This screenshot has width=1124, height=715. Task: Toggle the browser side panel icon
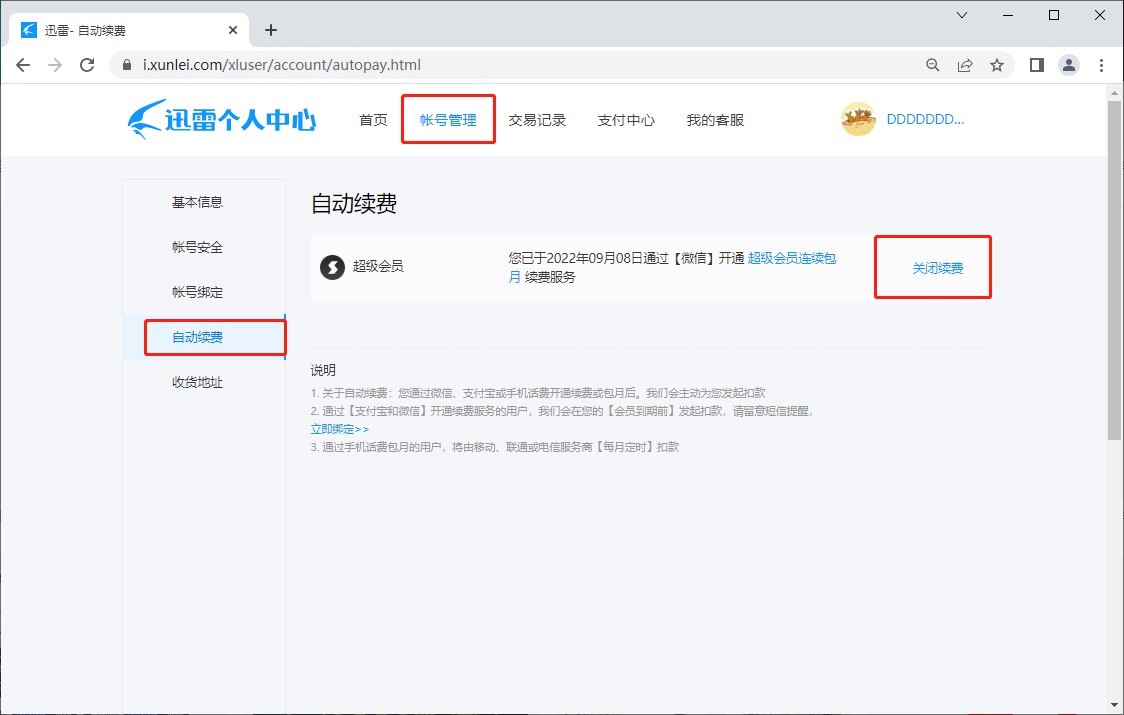pyautogui.click(x=1037, y=65)
